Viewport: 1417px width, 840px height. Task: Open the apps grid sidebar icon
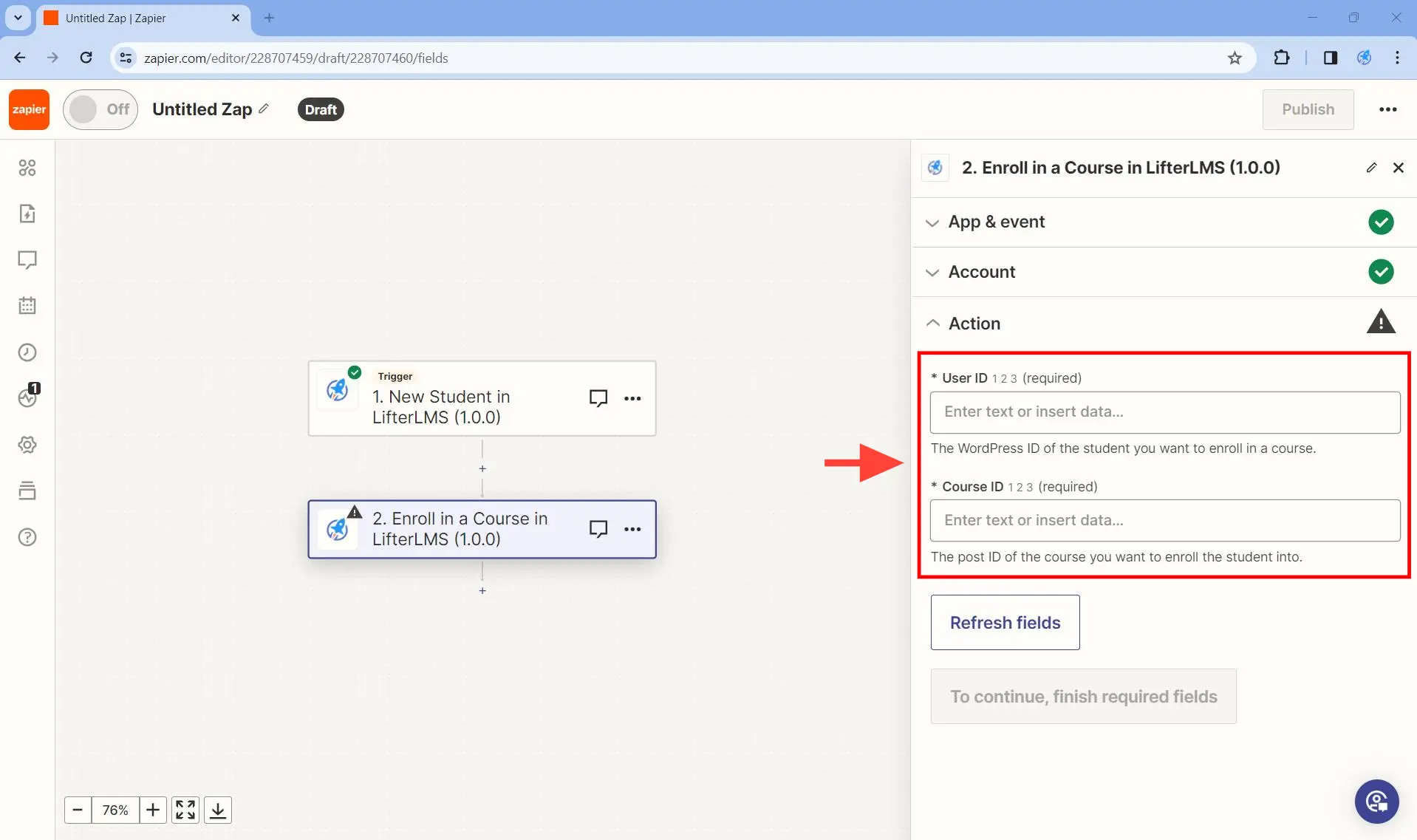pos(27,168)
